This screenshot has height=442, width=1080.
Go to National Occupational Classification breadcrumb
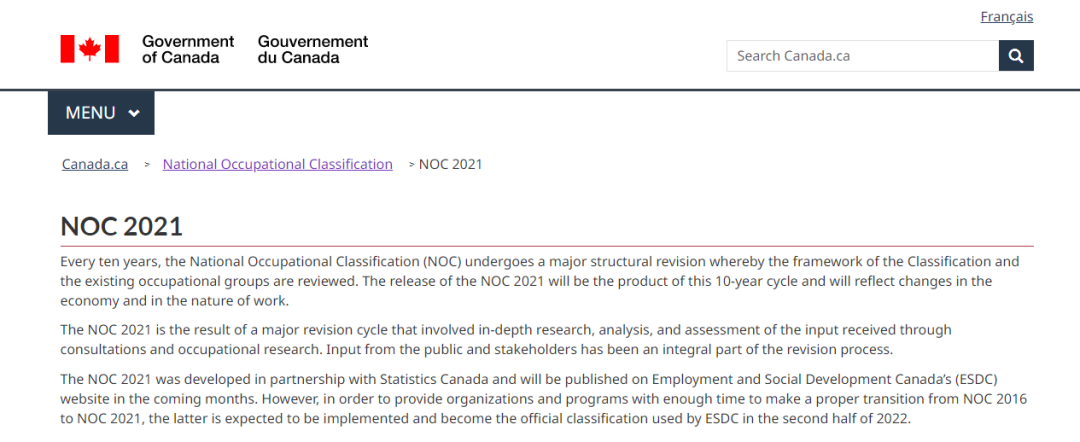pos(278,165)
